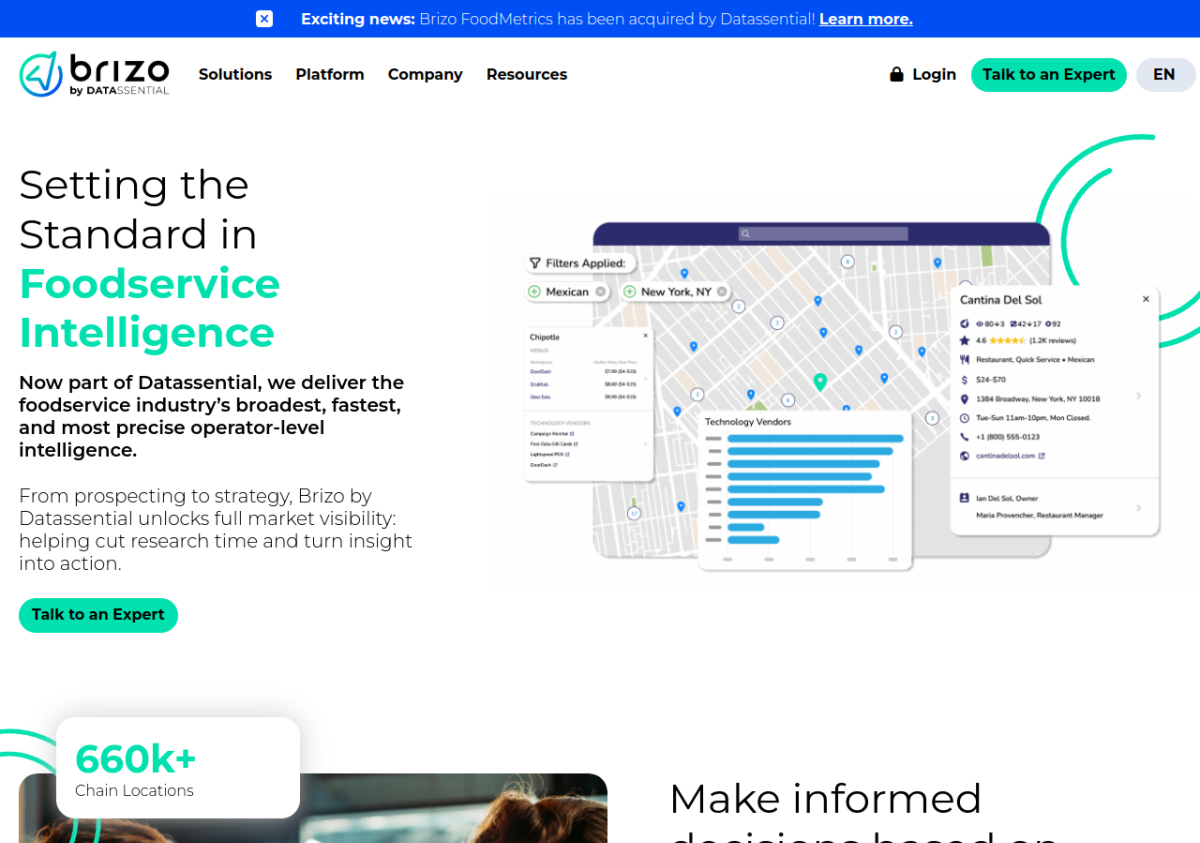Close the Chipotle card
Image resolution: width=1200 pixels, height=843 pixels.
click(645, 336)
